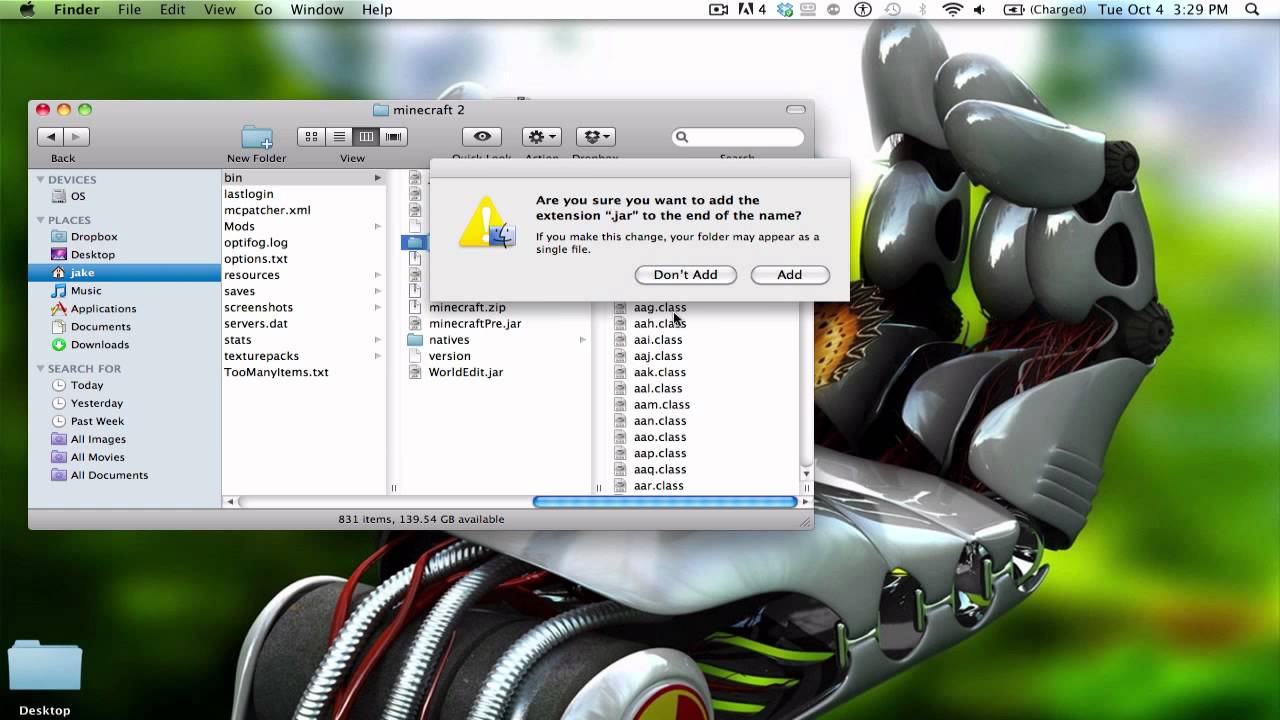Image resolution: width=1280 pixels, height=720 pixels.
Task: Open the Edit menu
Action: pos(172,10)
